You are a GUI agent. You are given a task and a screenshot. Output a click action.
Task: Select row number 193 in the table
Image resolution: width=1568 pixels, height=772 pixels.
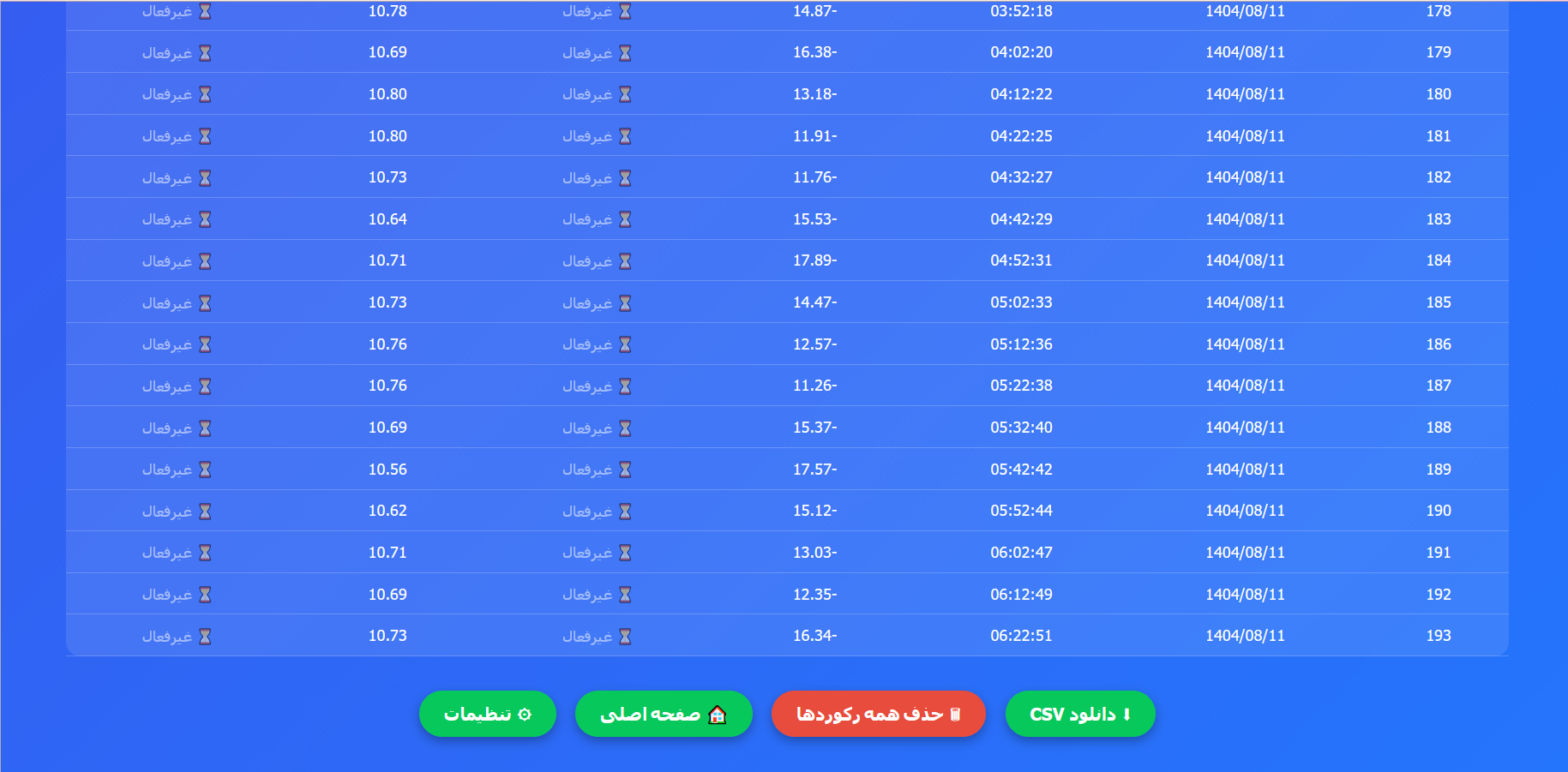[x=1438, y=636]
